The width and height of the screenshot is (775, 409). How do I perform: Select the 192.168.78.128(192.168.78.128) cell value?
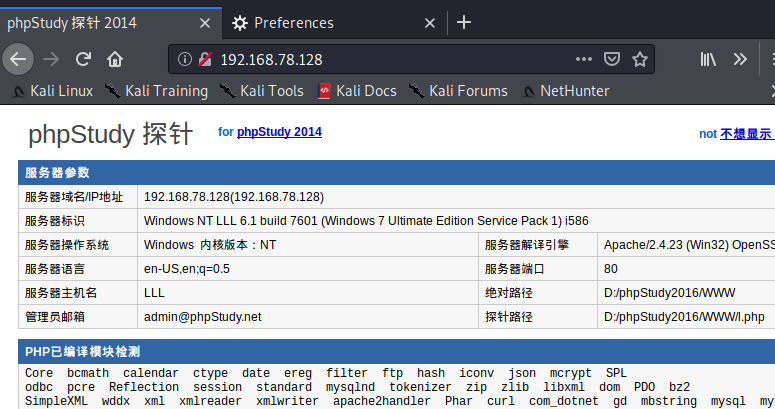pyautogui.click(x=234, y=197)
